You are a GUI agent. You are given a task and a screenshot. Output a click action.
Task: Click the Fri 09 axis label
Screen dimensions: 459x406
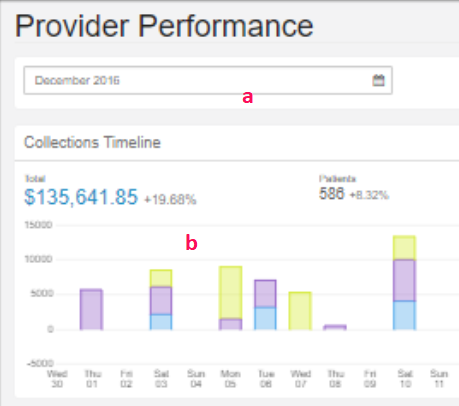(x=370, y=379)
